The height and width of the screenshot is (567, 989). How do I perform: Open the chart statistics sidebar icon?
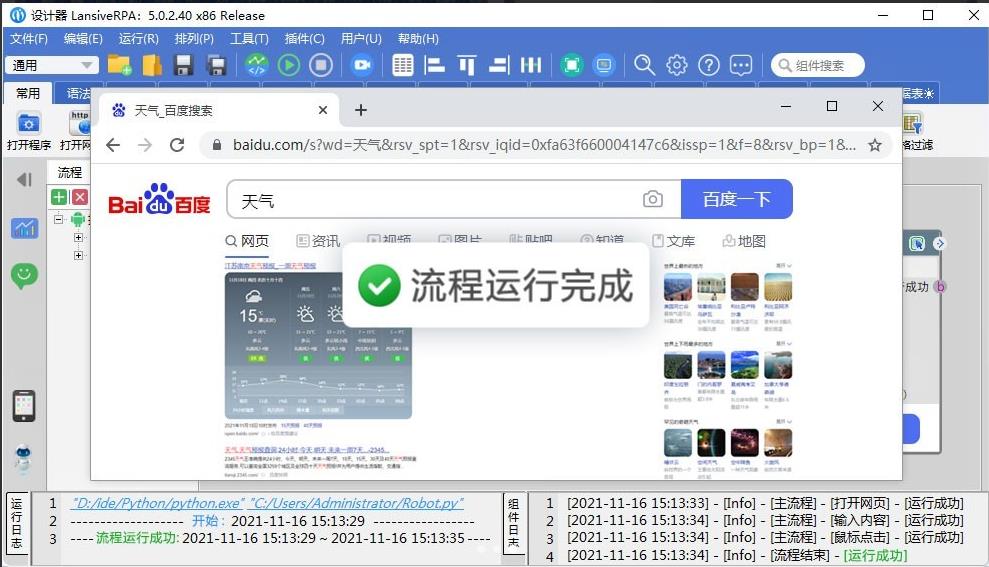click(x=25, y=228)
